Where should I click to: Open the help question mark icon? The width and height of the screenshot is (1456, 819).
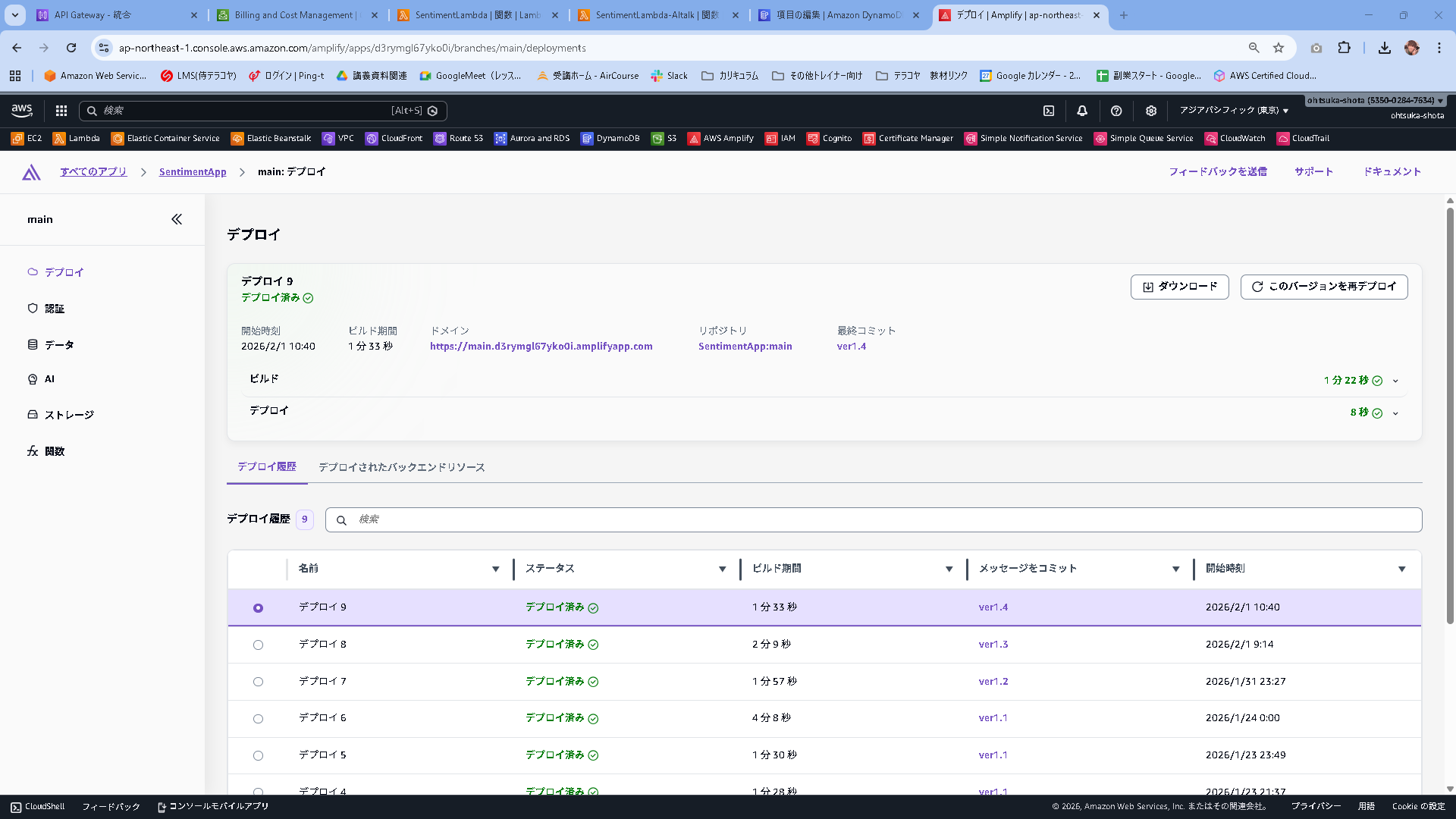click(x=1116, y=111)
